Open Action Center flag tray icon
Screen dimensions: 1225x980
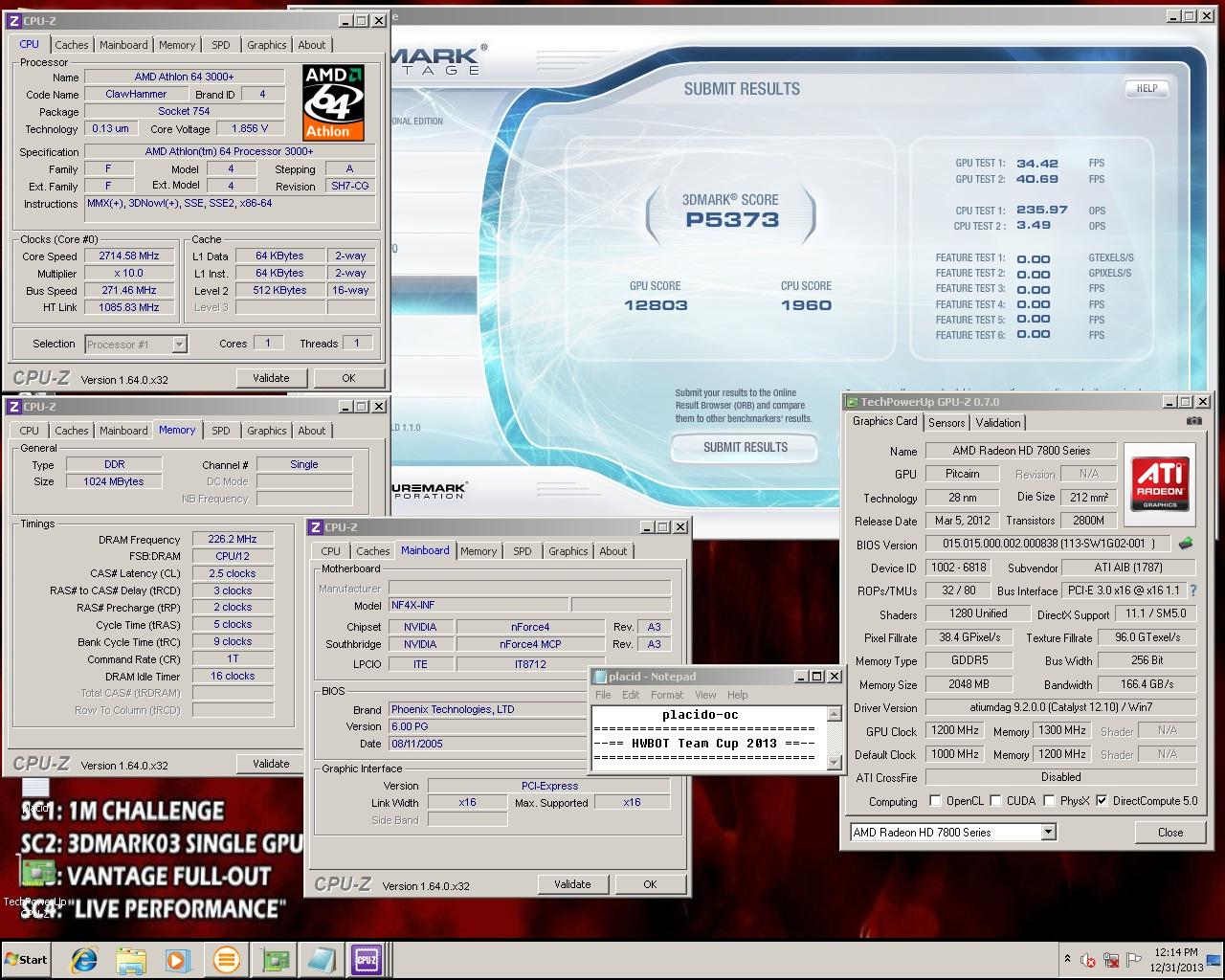tap(1134, 960)
